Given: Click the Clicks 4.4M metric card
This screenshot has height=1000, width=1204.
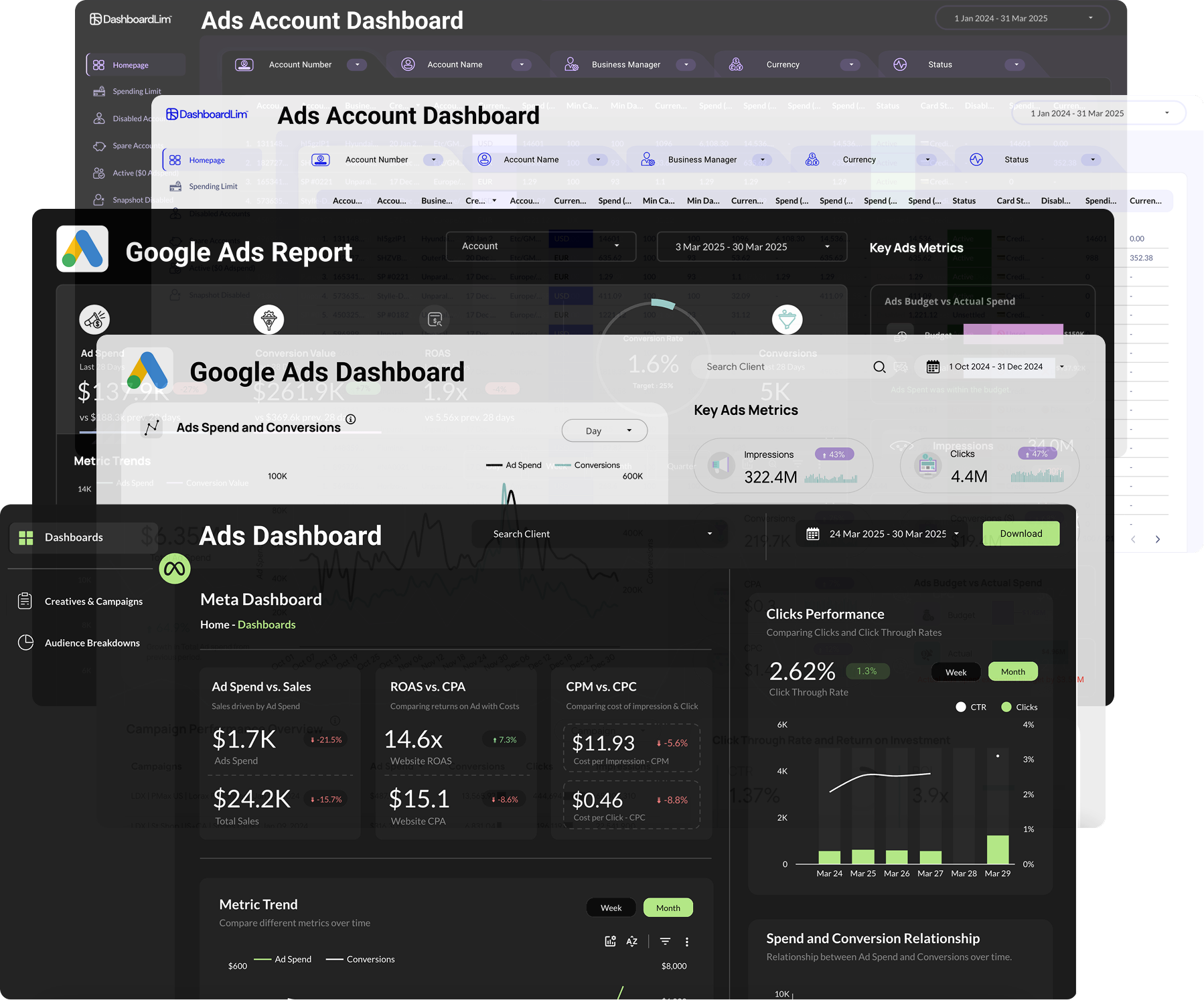Looking at the screenshot, I should tap(989, 466).
